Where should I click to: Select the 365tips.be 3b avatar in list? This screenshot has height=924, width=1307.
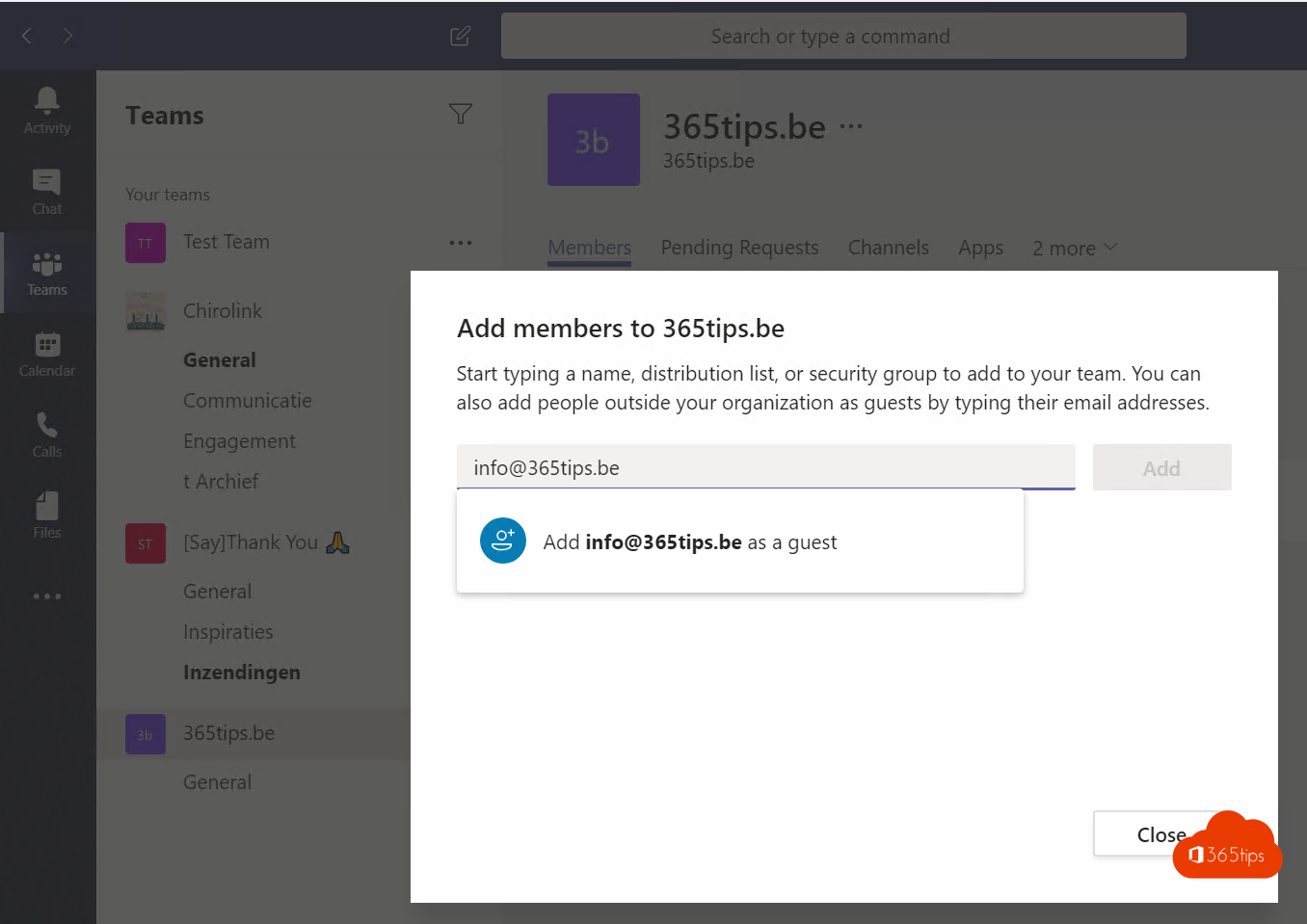[x=146, y=734]
